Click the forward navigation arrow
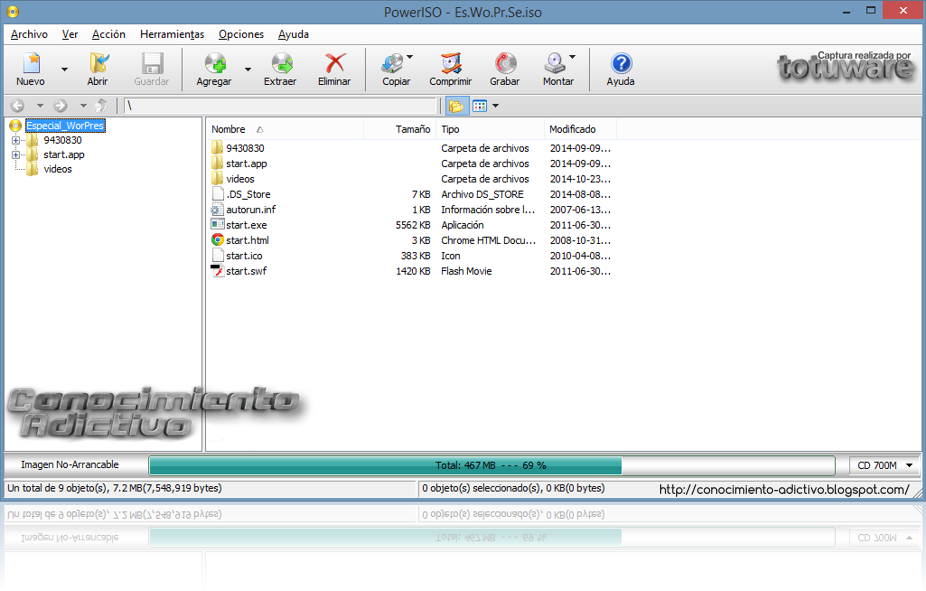926x591 pixels. pos(60,106)
